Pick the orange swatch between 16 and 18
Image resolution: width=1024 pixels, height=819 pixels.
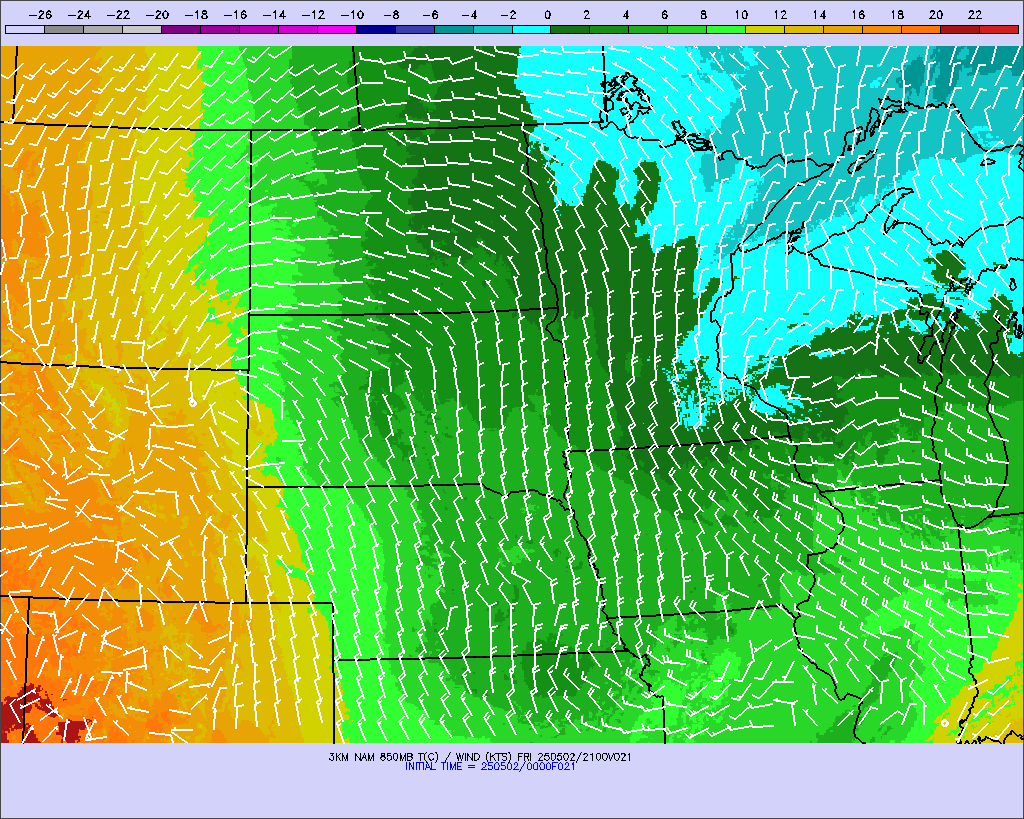[882, 29]
